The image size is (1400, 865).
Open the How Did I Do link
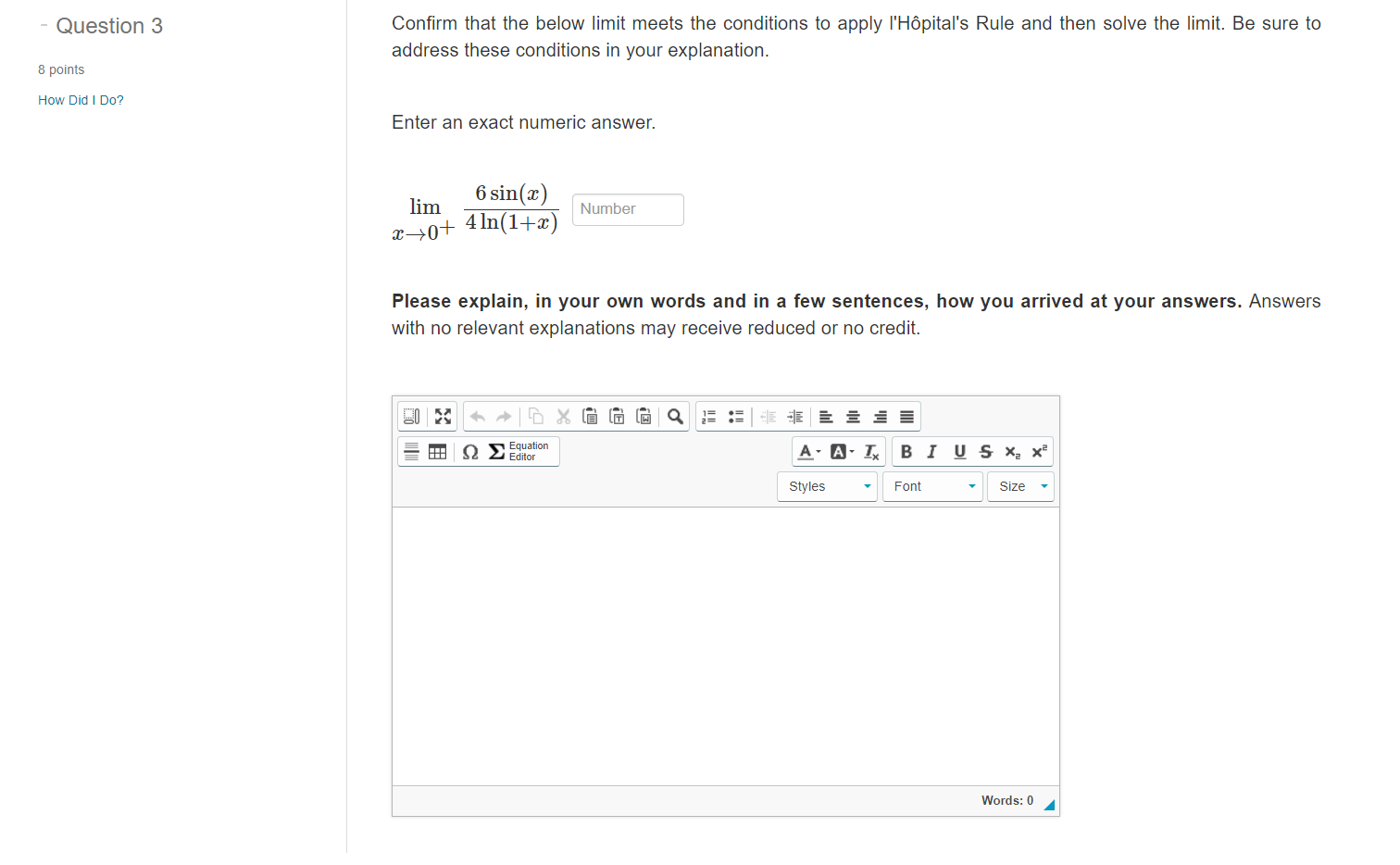click(x=81, y=99)
